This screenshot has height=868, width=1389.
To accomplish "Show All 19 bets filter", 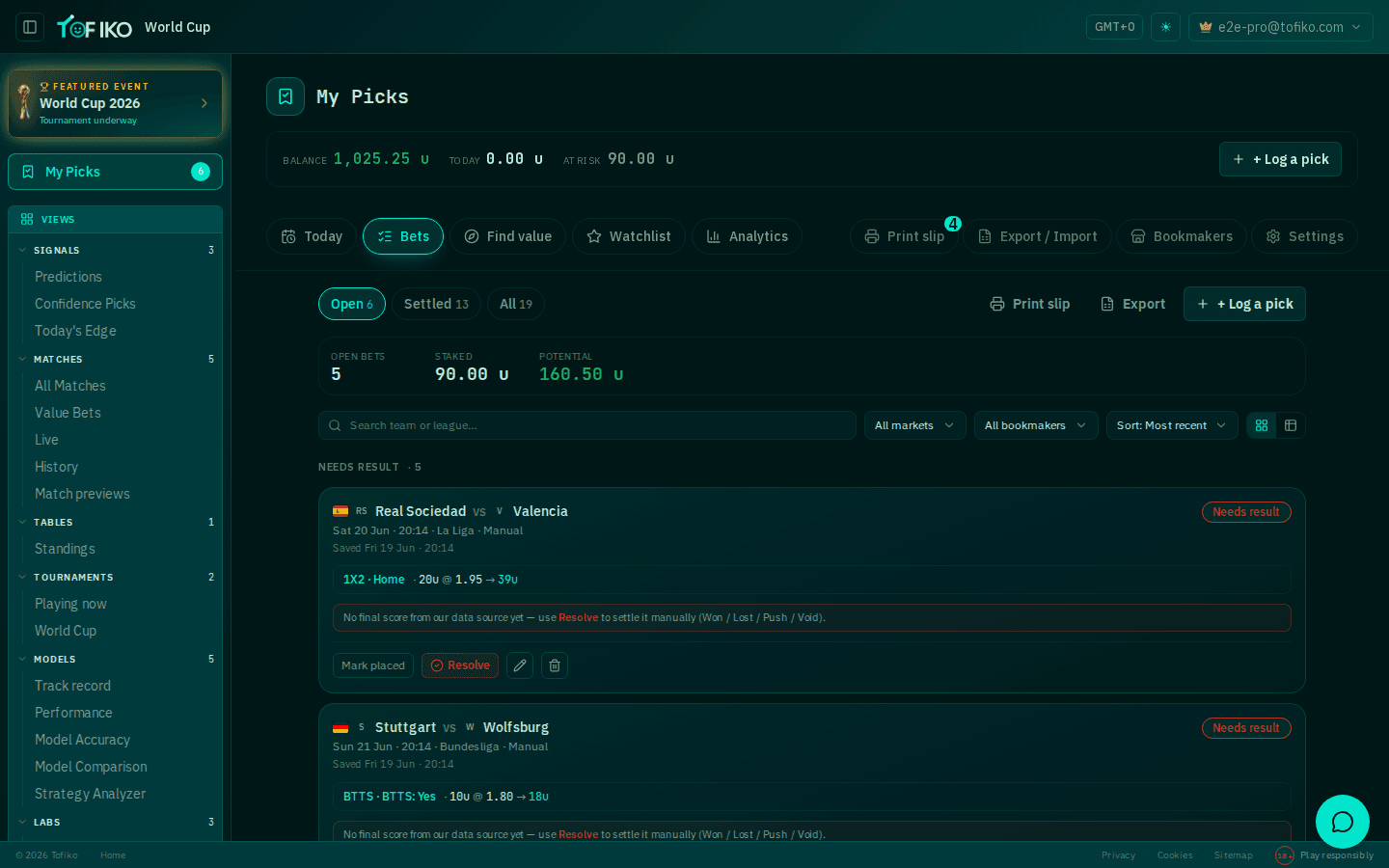I will [x=516, y=304].
